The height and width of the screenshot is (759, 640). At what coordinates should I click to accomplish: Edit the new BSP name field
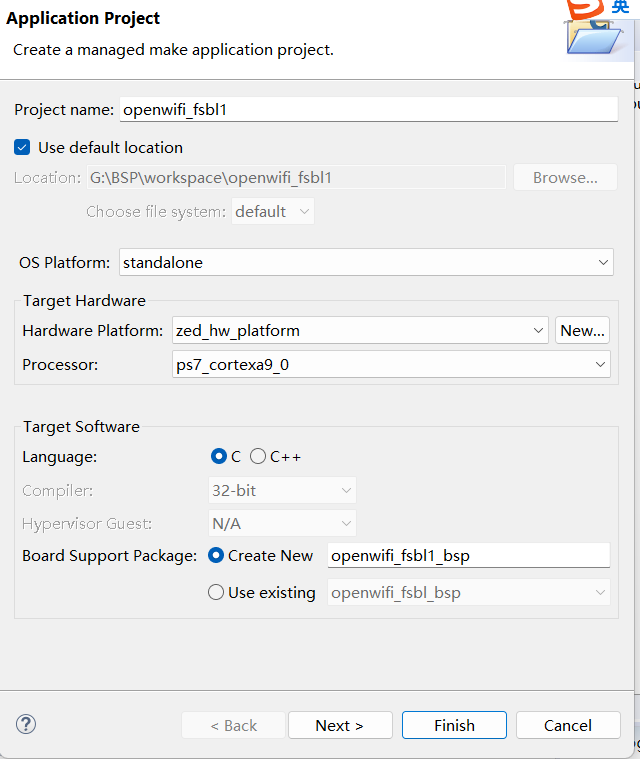point(468,556)
